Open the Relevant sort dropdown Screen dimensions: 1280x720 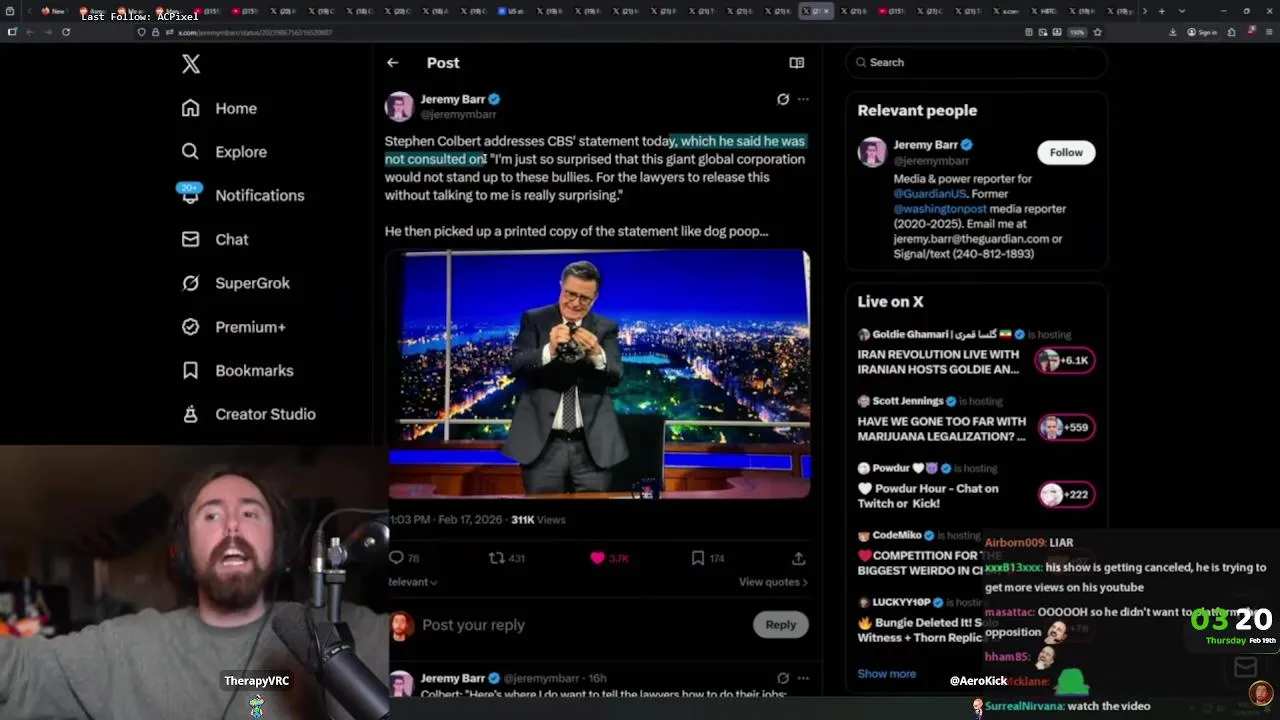tap(412, 581)
